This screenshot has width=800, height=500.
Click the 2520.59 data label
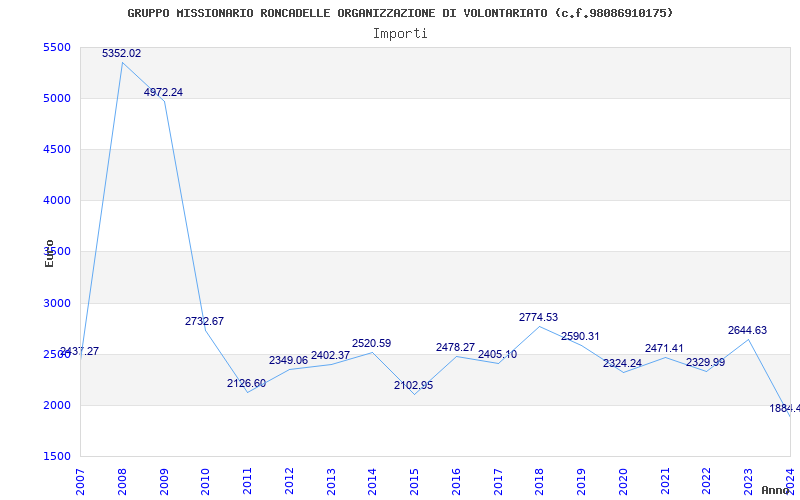(371, 343)
